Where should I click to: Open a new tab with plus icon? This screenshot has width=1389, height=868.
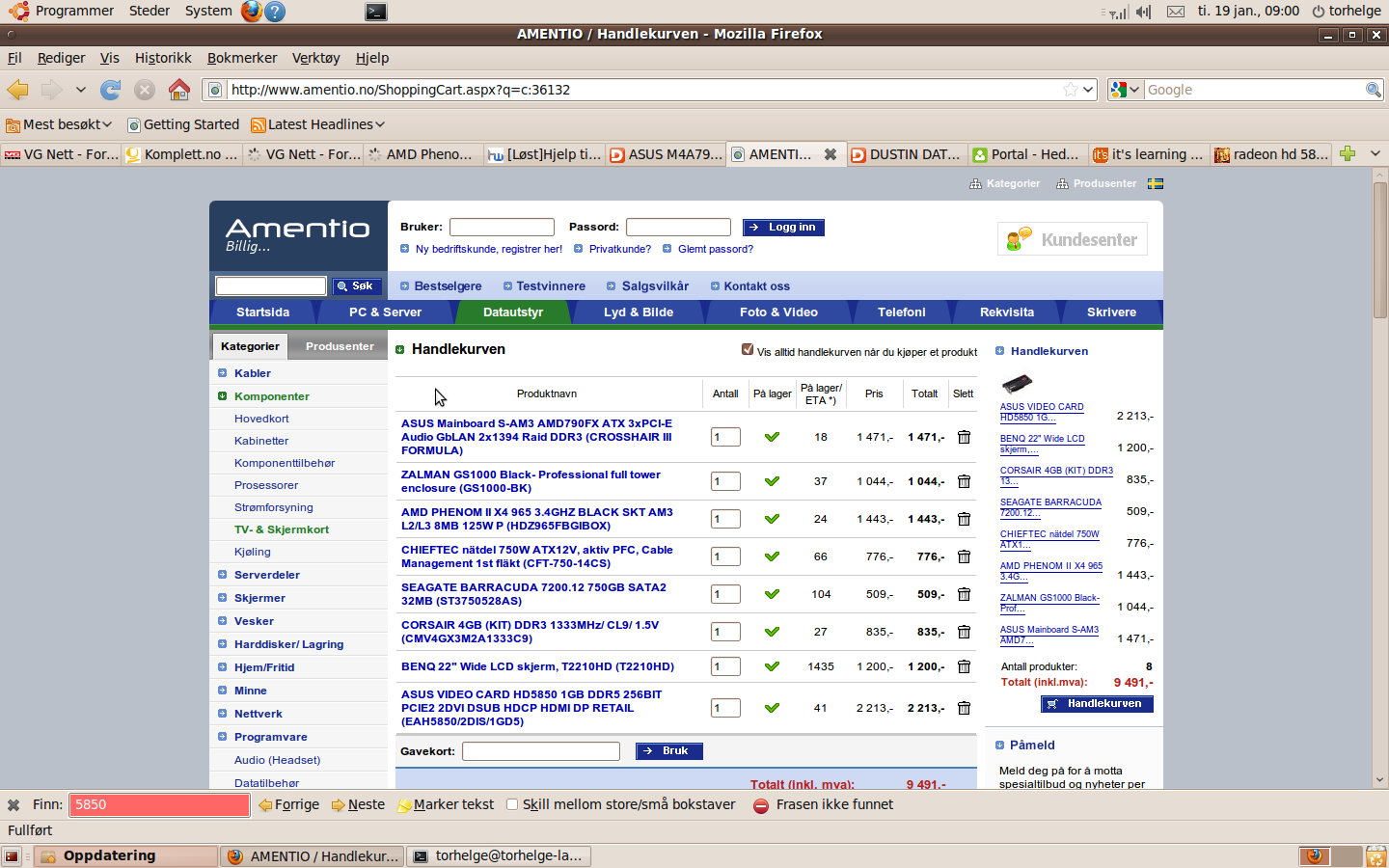pyautogui.click(x=1348, y=153)
